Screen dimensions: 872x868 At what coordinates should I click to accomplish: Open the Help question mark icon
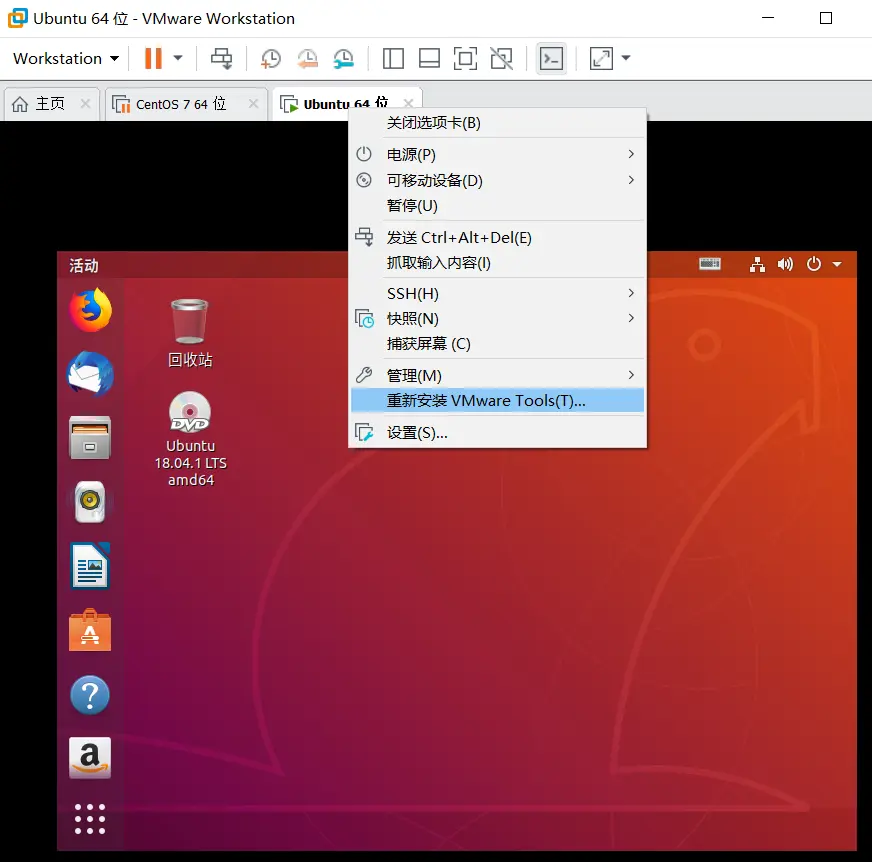[x=90, y=695]
